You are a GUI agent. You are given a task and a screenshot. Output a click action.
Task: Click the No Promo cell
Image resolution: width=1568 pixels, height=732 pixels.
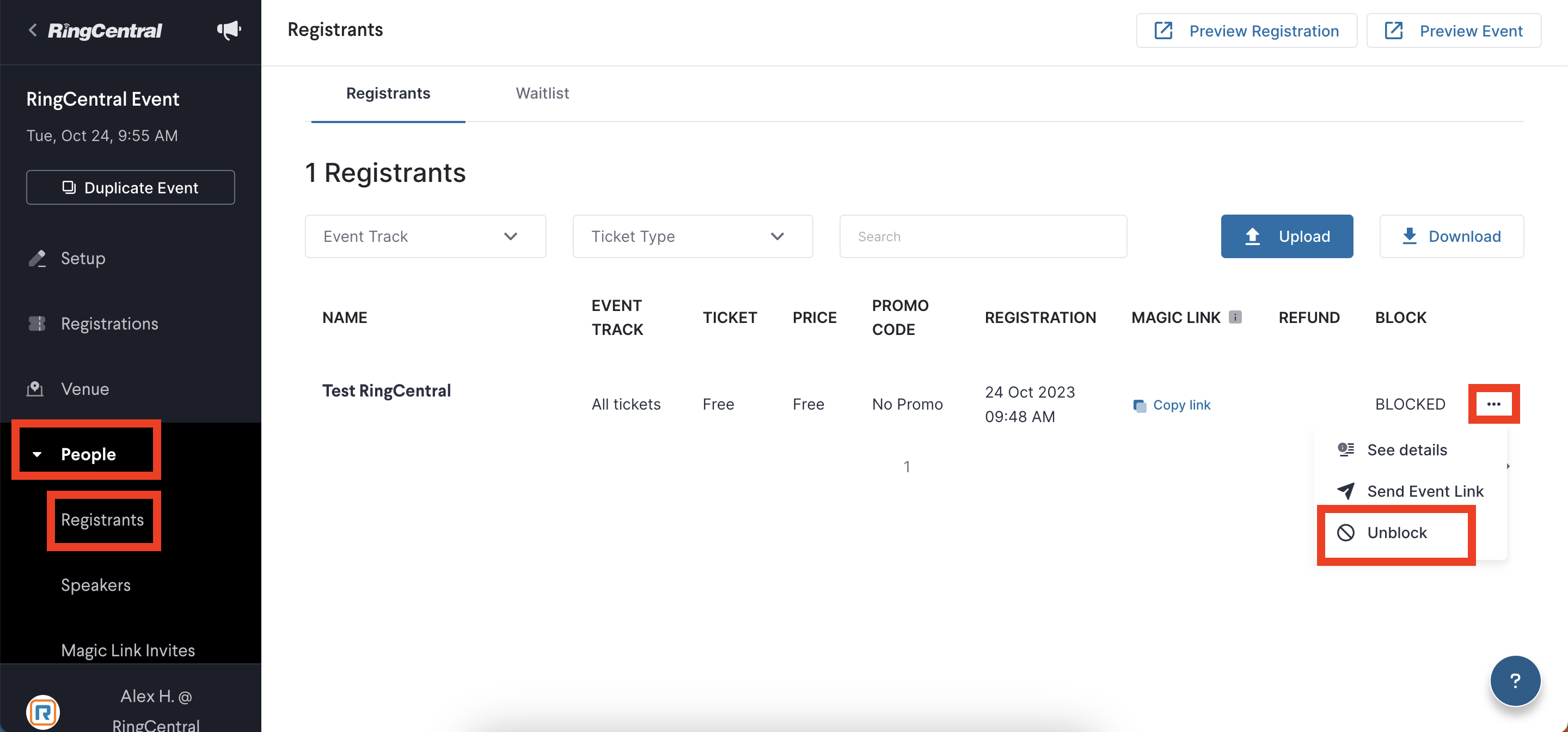click(907, 404)
